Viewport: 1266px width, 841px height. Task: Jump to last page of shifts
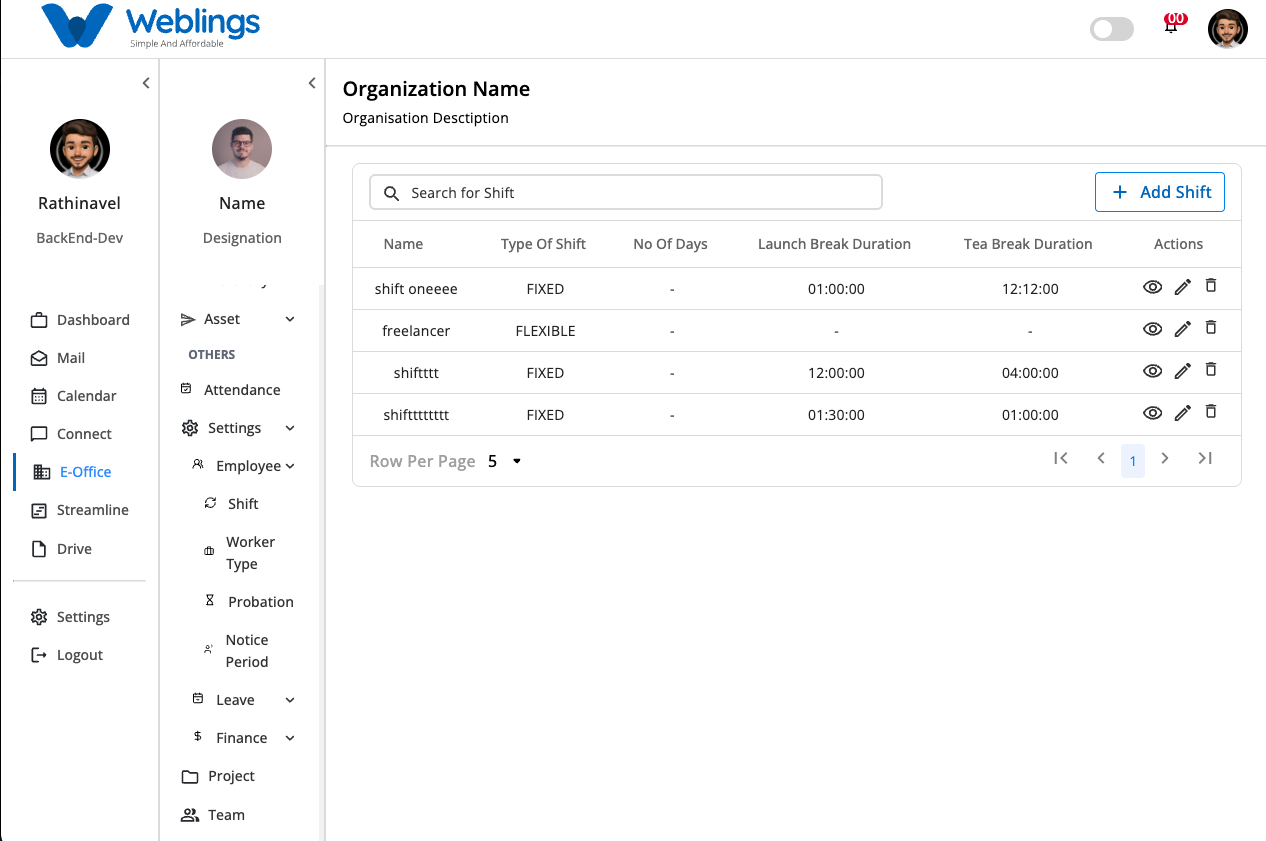[1205, 458]
